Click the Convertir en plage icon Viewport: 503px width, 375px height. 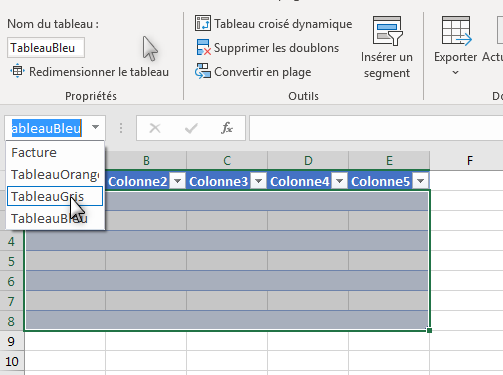203,71
